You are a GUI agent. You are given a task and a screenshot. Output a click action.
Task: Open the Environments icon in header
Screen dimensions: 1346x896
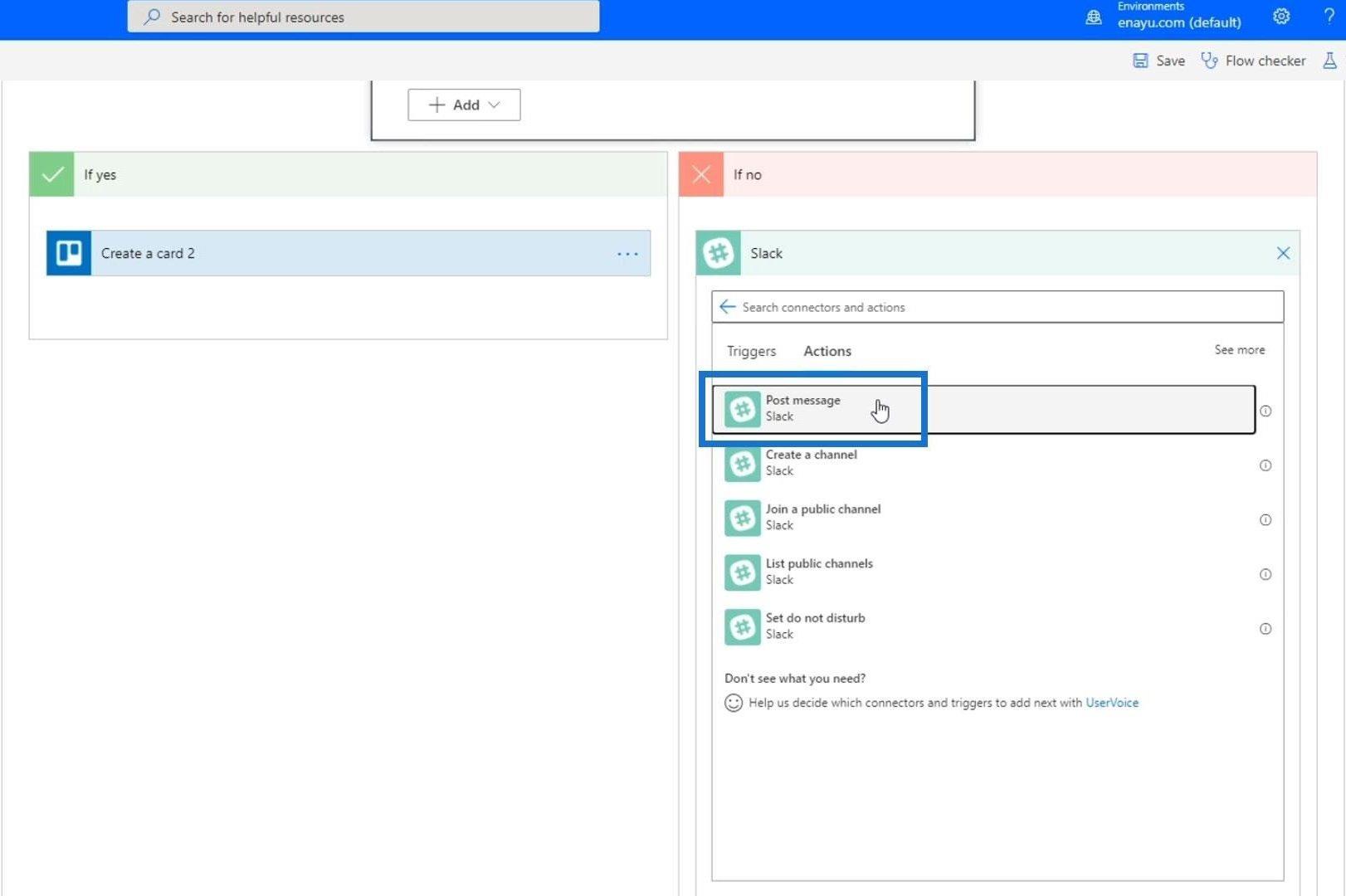coord(1094,17)
